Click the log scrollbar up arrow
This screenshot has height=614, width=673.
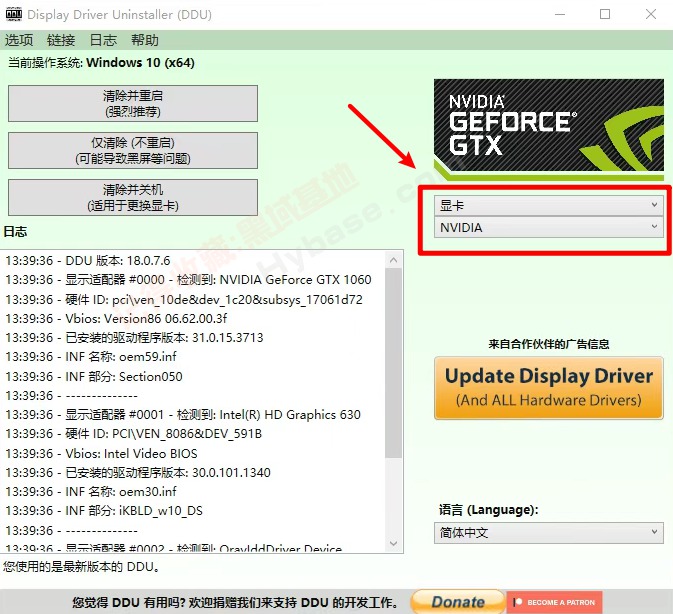point(394,260)
